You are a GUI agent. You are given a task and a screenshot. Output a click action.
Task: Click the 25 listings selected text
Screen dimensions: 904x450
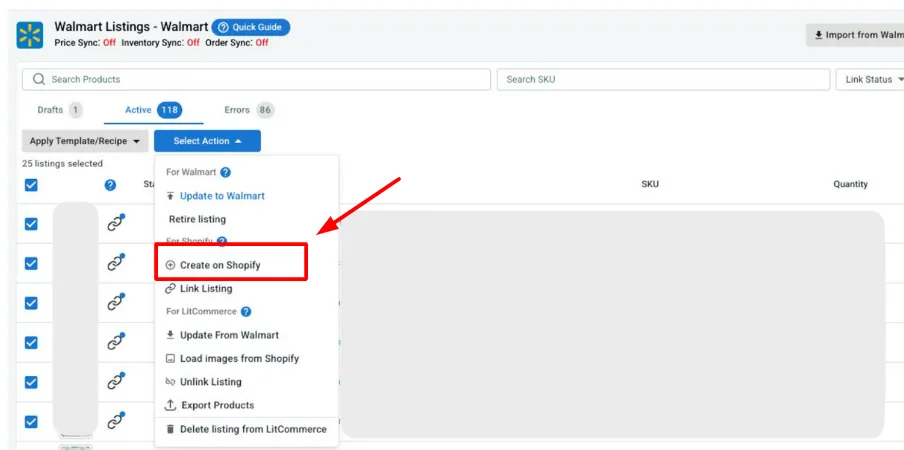(x=62, y=164)
